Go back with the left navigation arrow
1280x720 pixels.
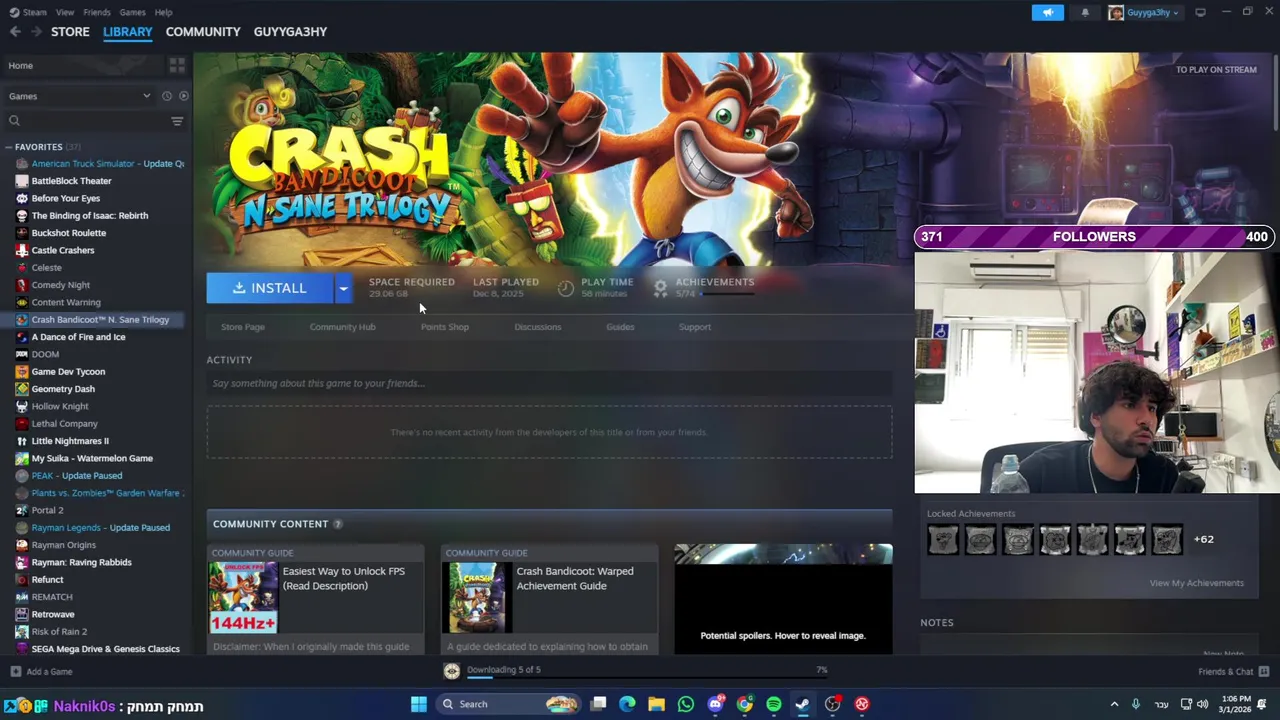15,32
